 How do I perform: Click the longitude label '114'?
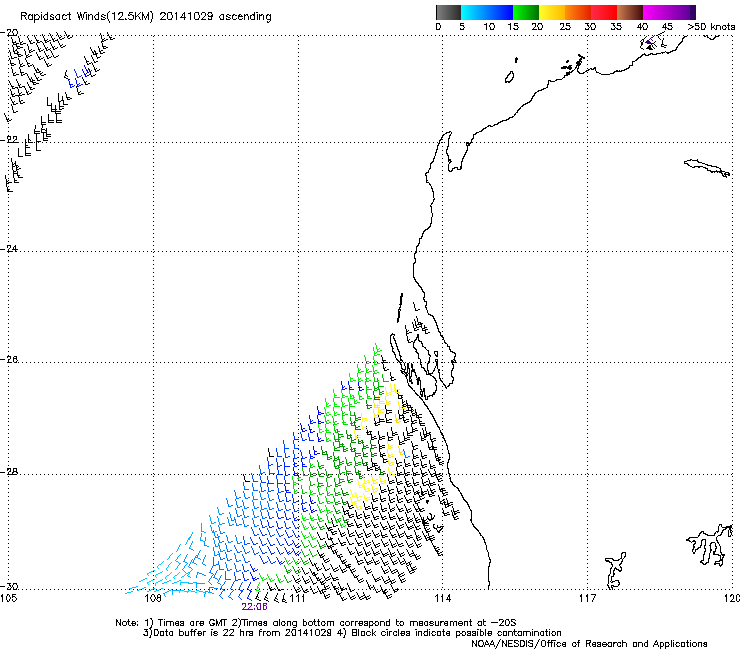tap(443, 599)
